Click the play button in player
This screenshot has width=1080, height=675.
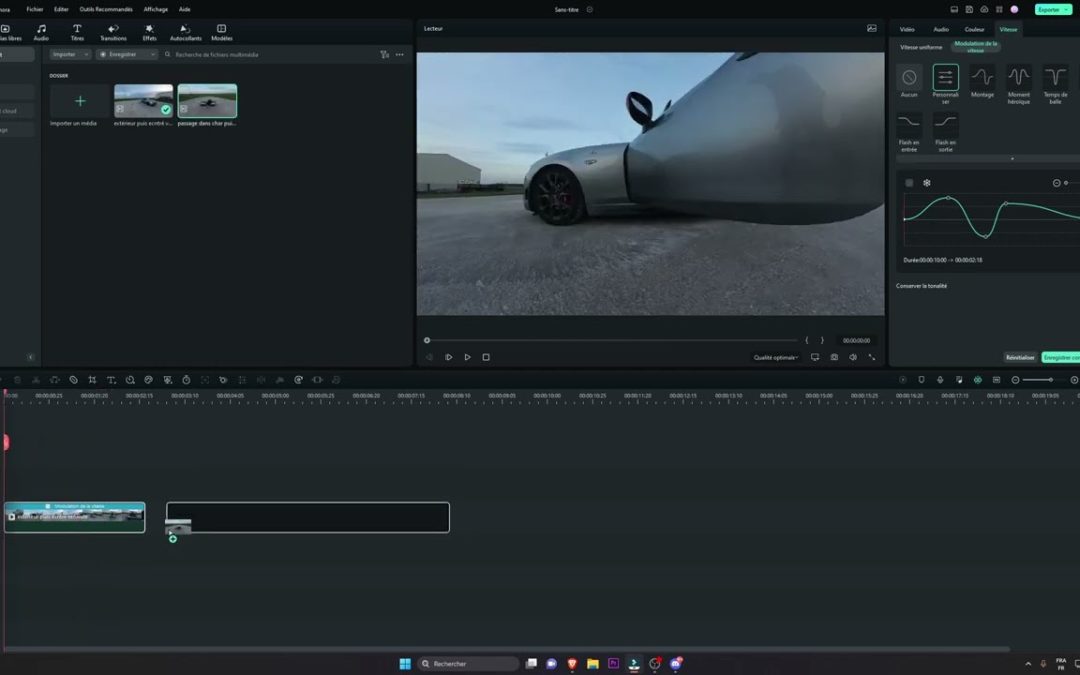tap(468, 357)
